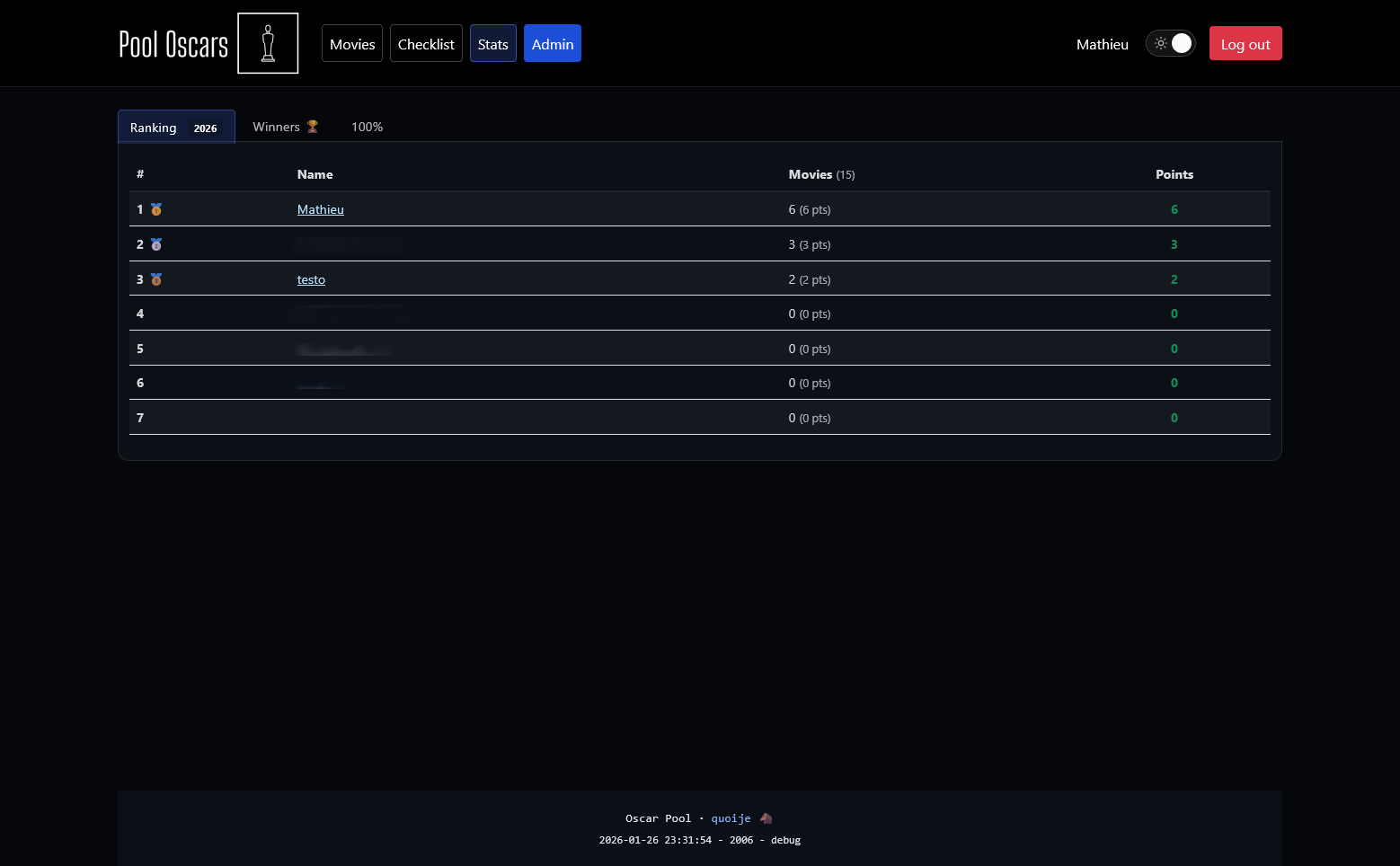Click the Mathieu username in header

coord(1103,44)
